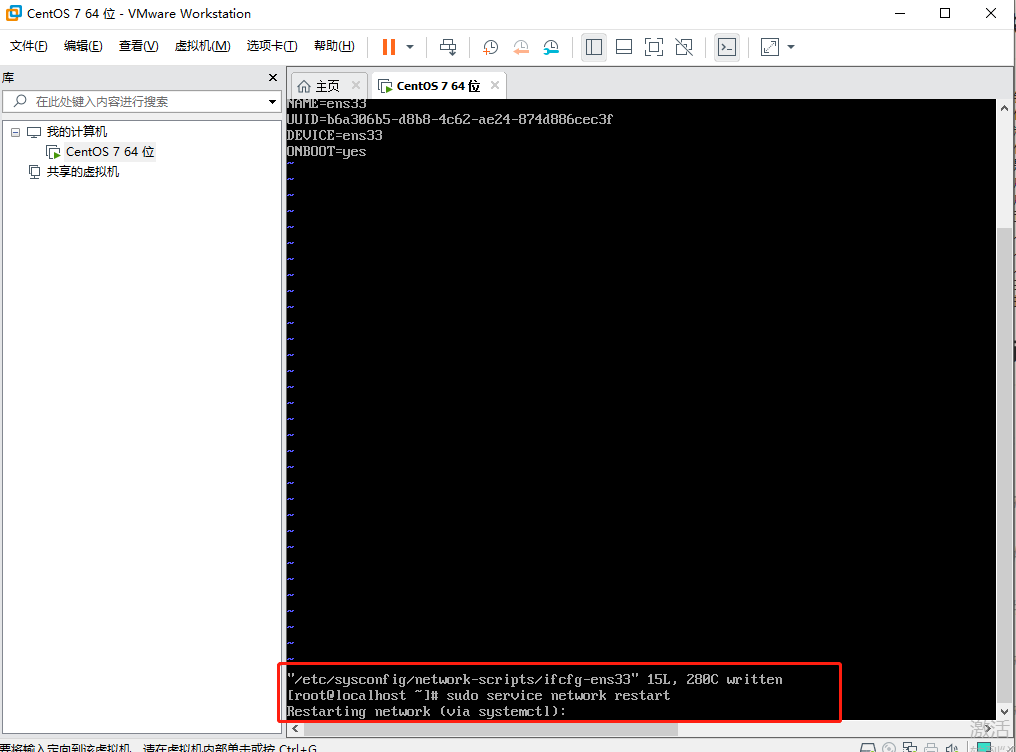This screenshot has width=1016, height=752.
Task: Take a snapshot of this virtual machine
Action: coord(491,47)
